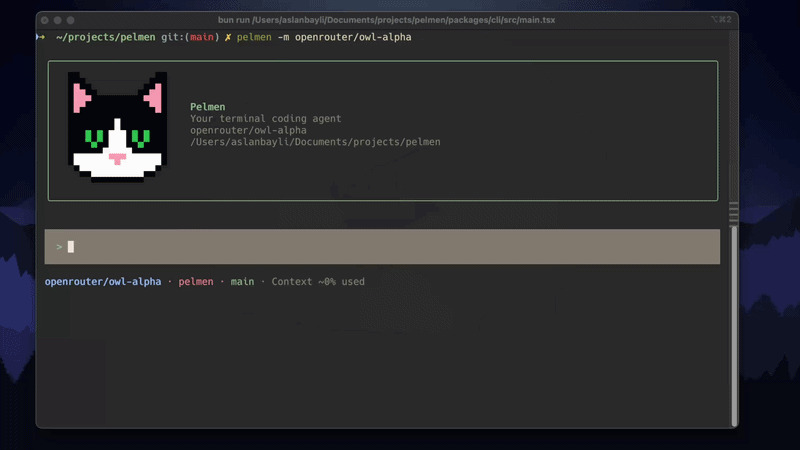800x450 pixels.
Task: Click the Pelmen pixel cat logo
Action: (x=117, y=127)
